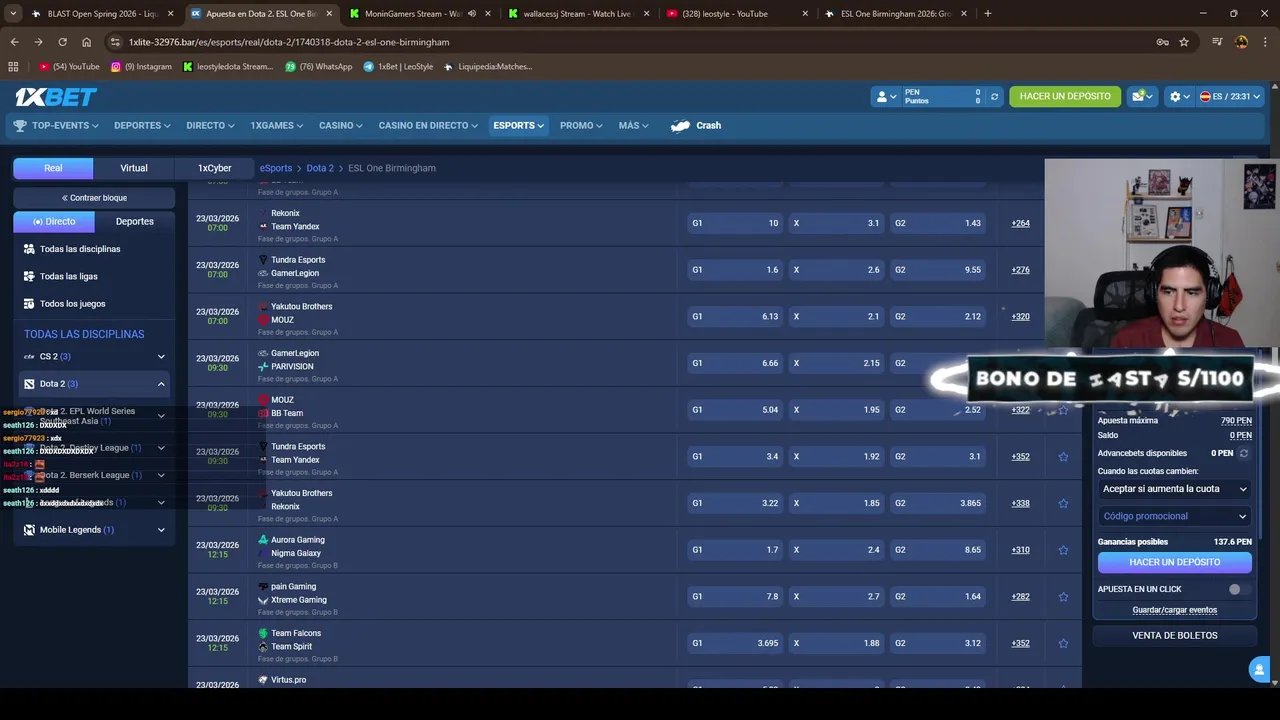Select the sidebar Directo tab
This screenshot has width=1280, height=720.
click(54, 221)
